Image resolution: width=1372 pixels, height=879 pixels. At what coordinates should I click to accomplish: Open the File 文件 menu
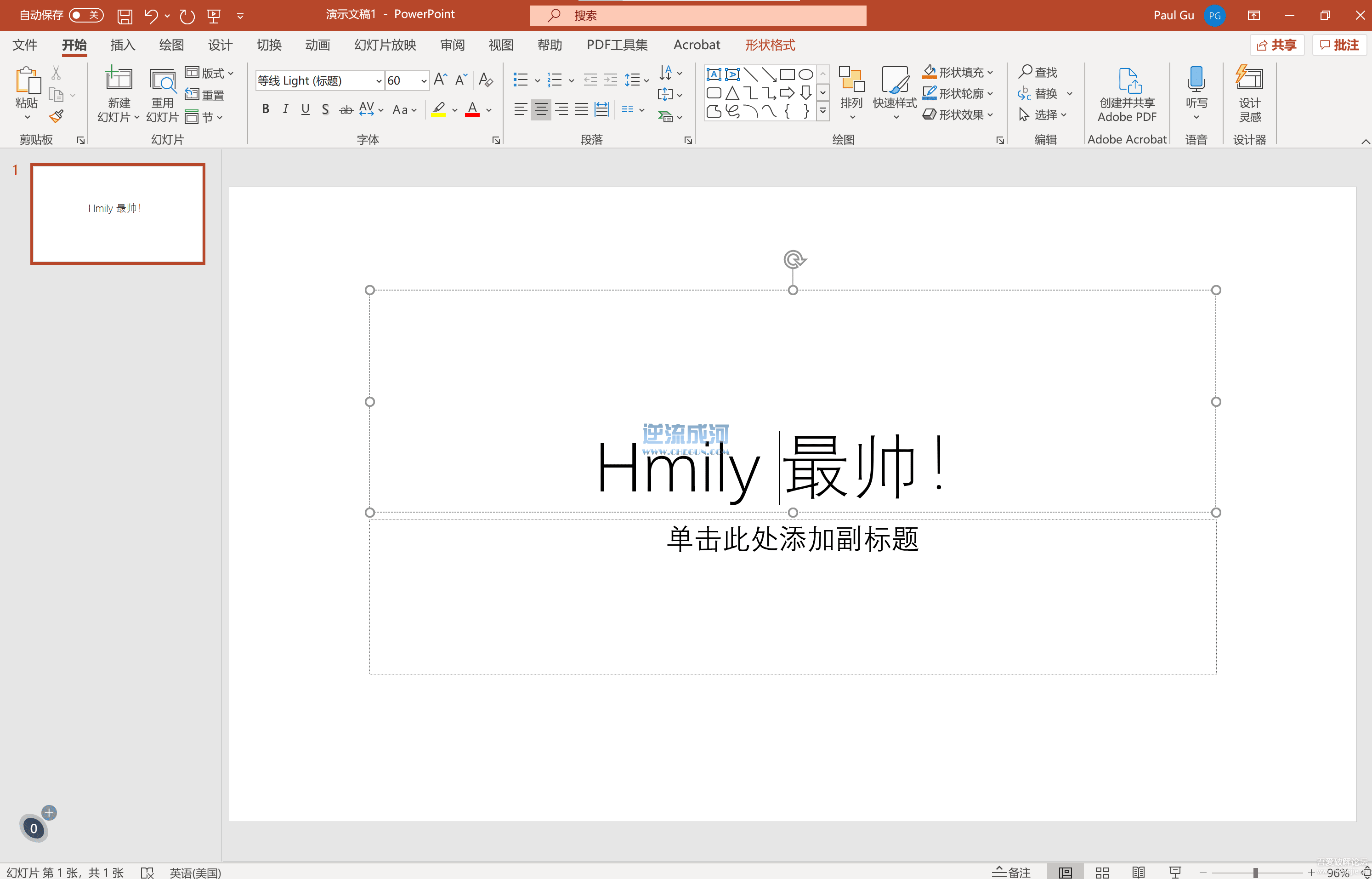point(24,45)
